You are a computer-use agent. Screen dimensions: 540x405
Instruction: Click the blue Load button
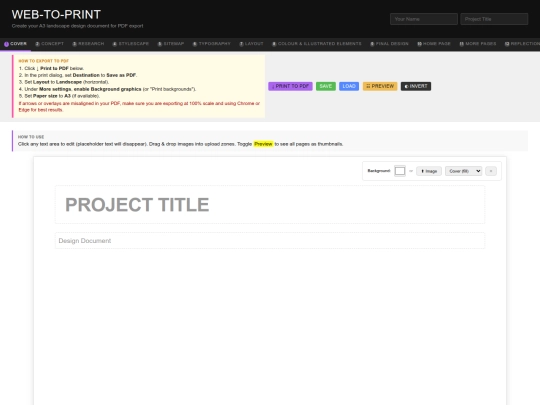[x=349, y=86]
